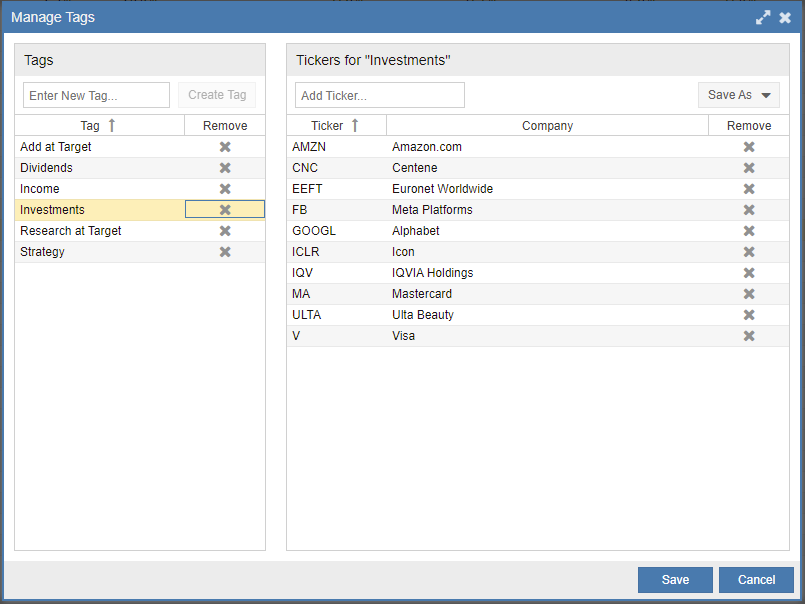
Task: Select the EEFT ticker cell
Action: click(337, 189)
